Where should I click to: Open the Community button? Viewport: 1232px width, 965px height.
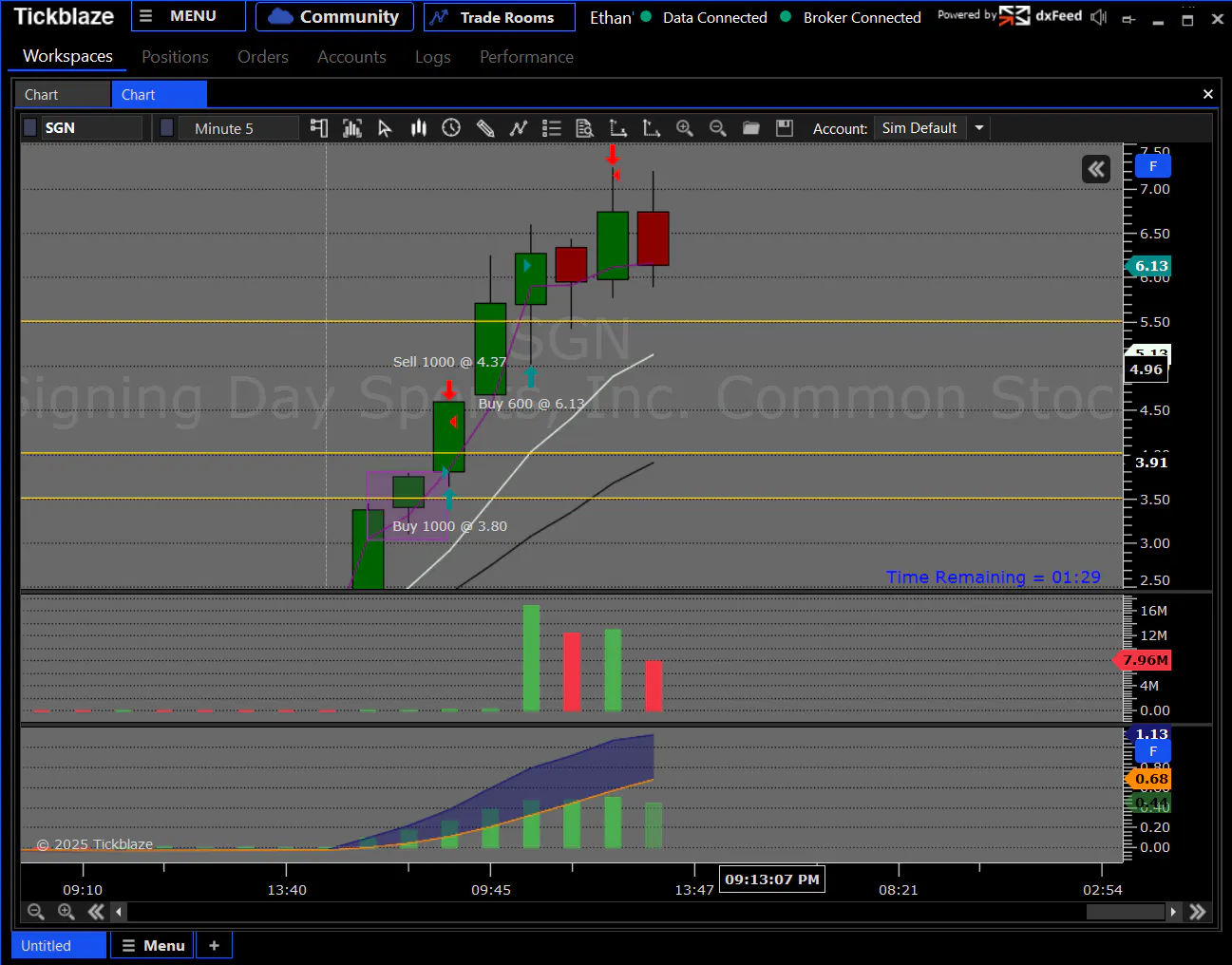coord(334,16)
